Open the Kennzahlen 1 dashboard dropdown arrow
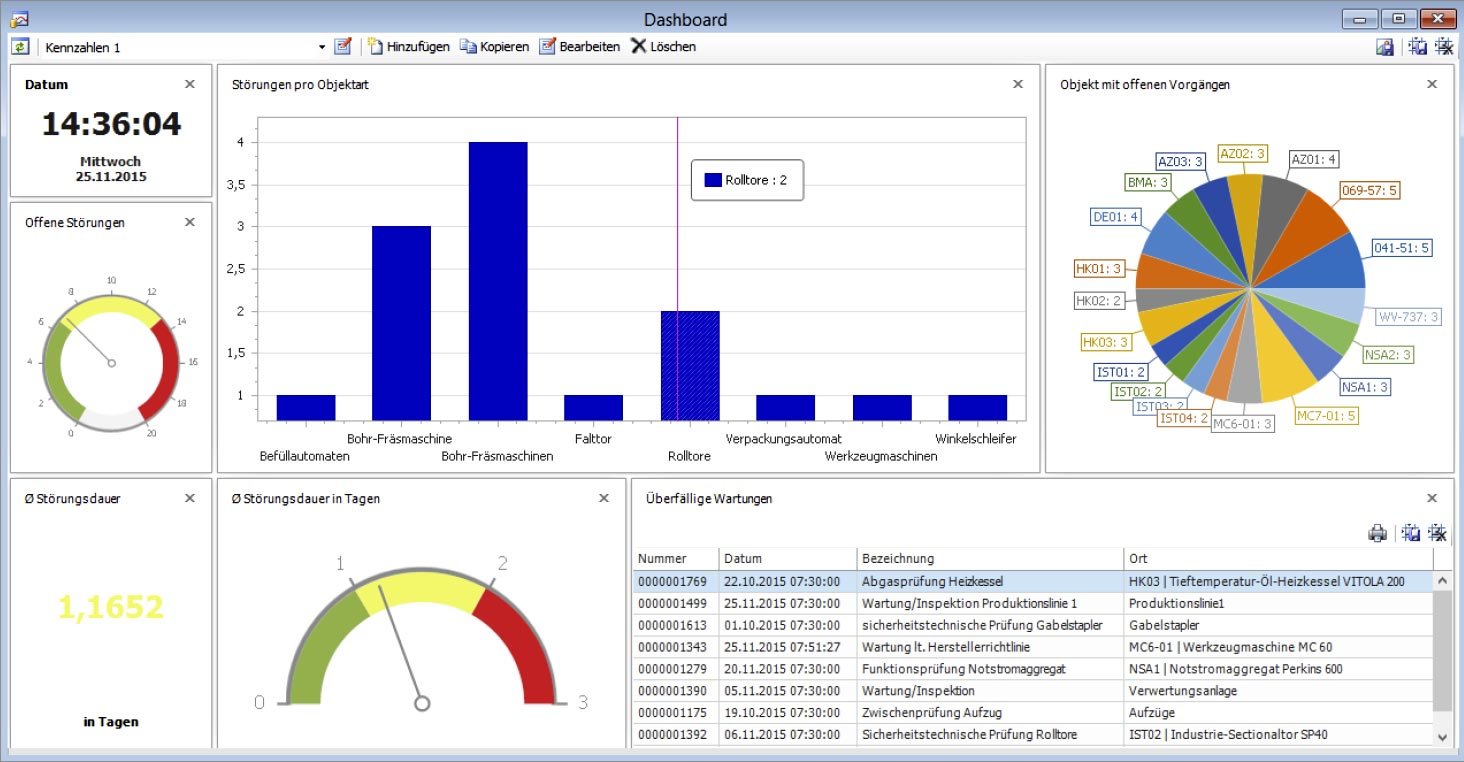1464x762 pixels. 322,47
